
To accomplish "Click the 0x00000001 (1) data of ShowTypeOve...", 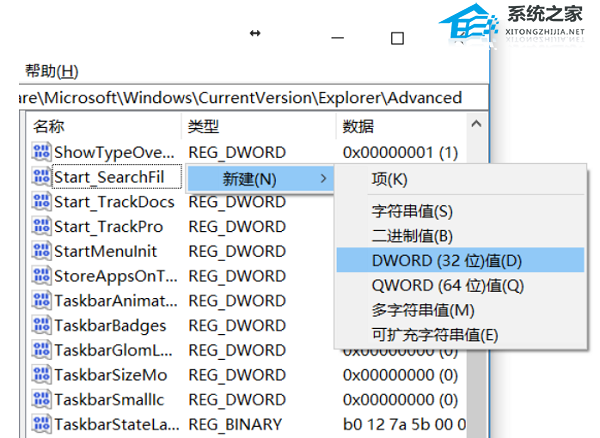I will coord(400,153).
